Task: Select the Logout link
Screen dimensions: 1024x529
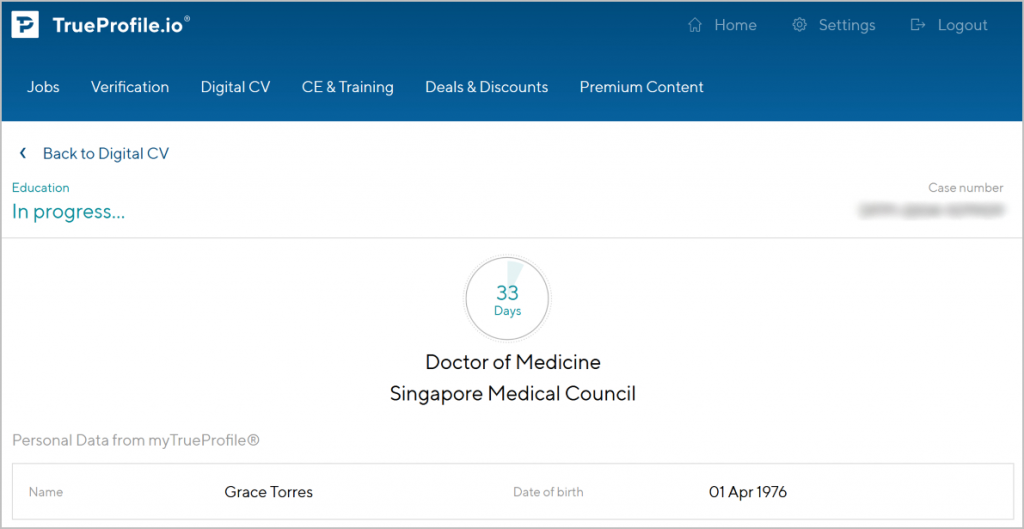Action: [x=963, y=25]
